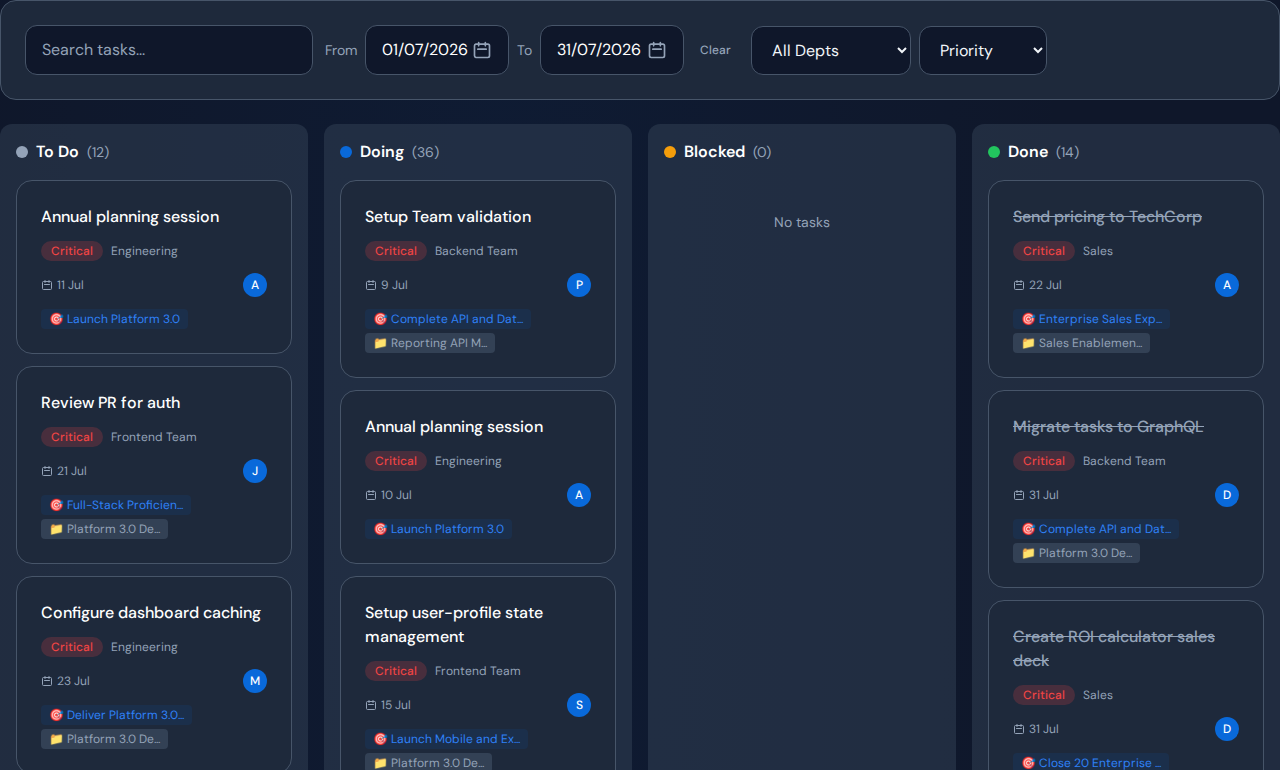This screenshot has width=1280, height=770.
Task: Click calendar icon beside 10 Jul date
Action: 371,495
